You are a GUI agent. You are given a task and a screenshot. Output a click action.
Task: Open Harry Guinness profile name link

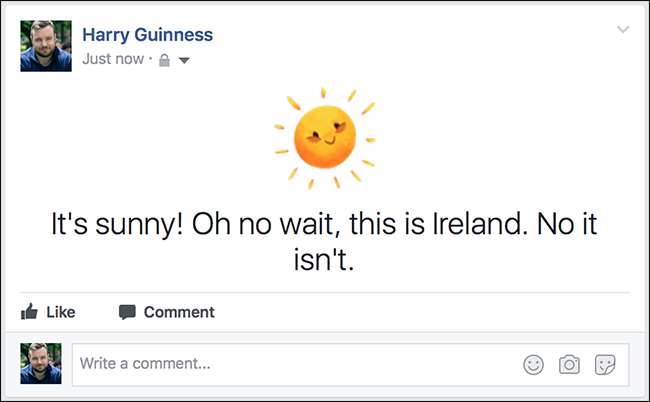(x=147, y=35)
